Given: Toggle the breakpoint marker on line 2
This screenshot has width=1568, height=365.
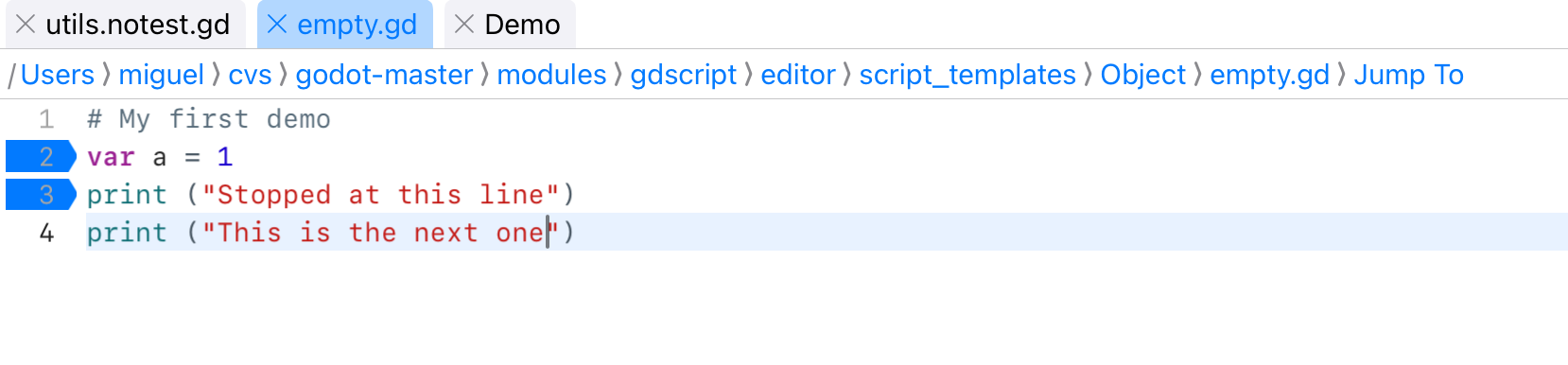Looking at the screenshot, I should (x=41, y=157).
